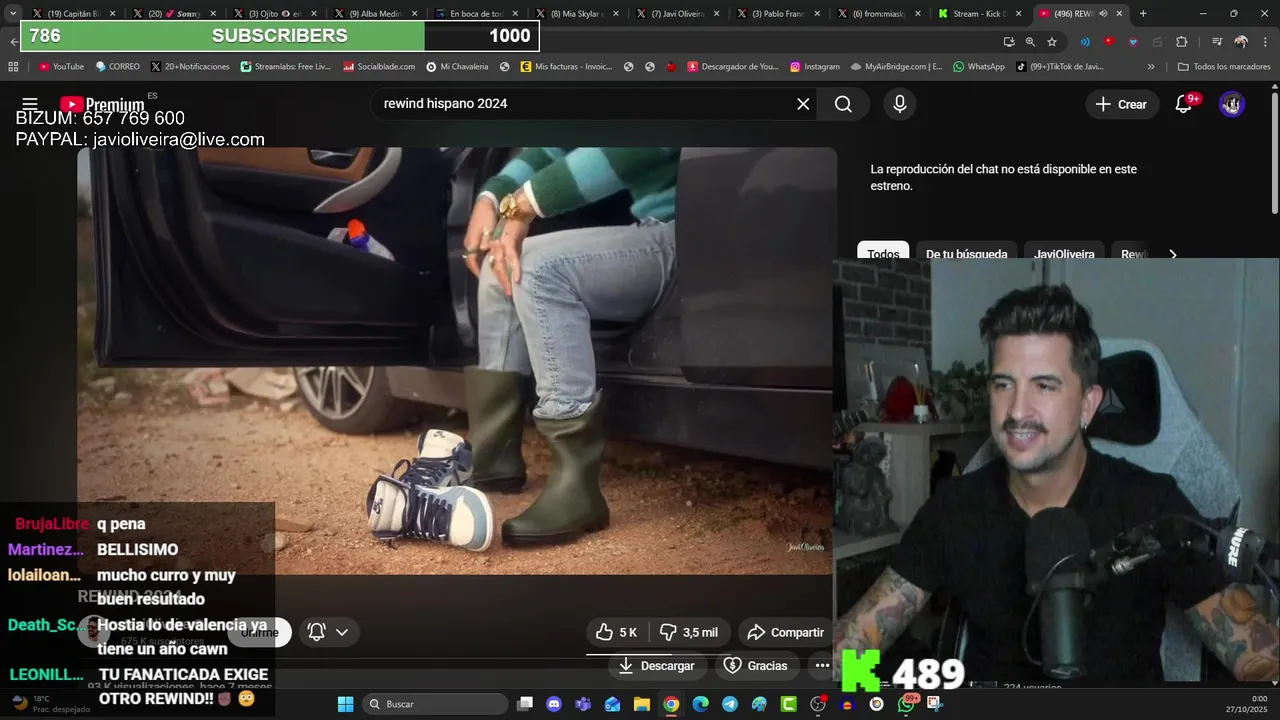Viewport: 1280px width, 720px height.
Task: Bookmark this page with star icon
Action: pos(1052,42)
